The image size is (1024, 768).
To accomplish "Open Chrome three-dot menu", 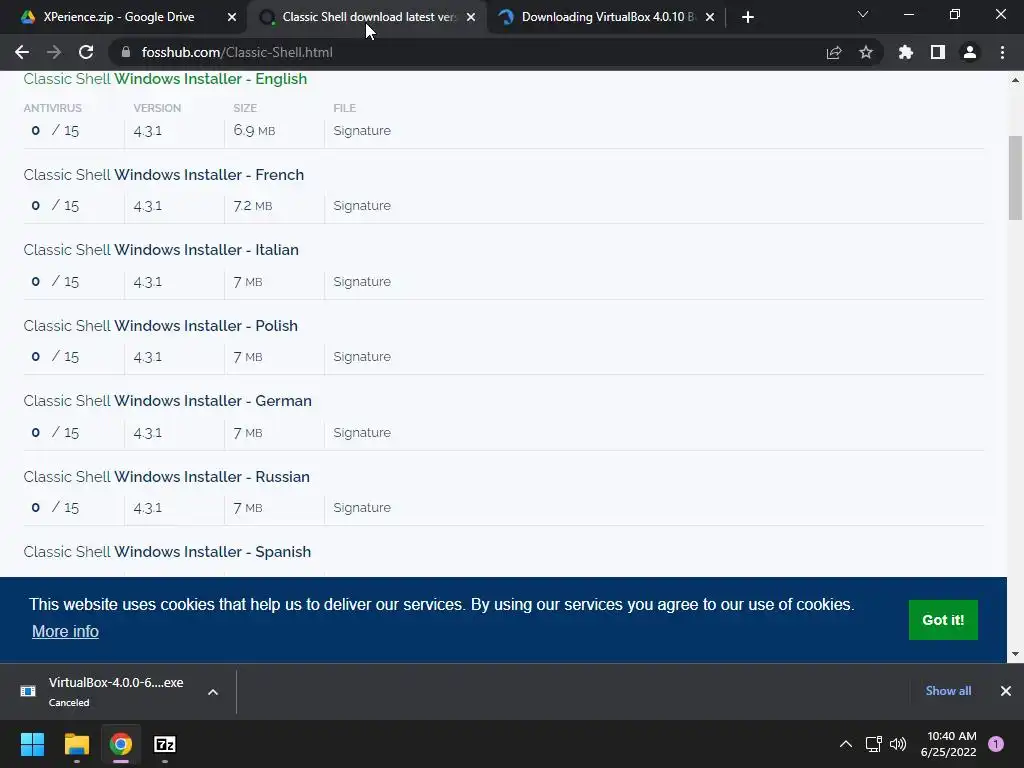I will pos(1002,52).
